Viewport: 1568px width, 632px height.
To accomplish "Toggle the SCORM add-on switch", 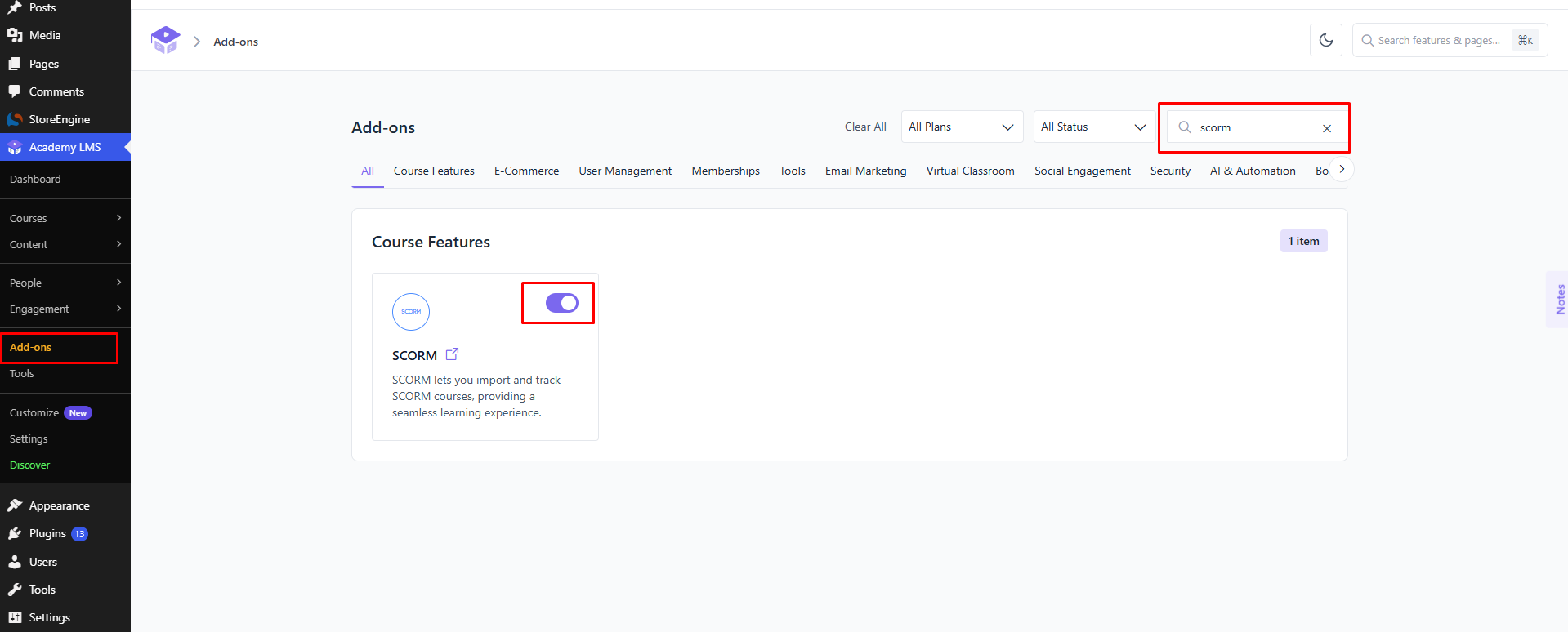I will [x=562, y=303].
